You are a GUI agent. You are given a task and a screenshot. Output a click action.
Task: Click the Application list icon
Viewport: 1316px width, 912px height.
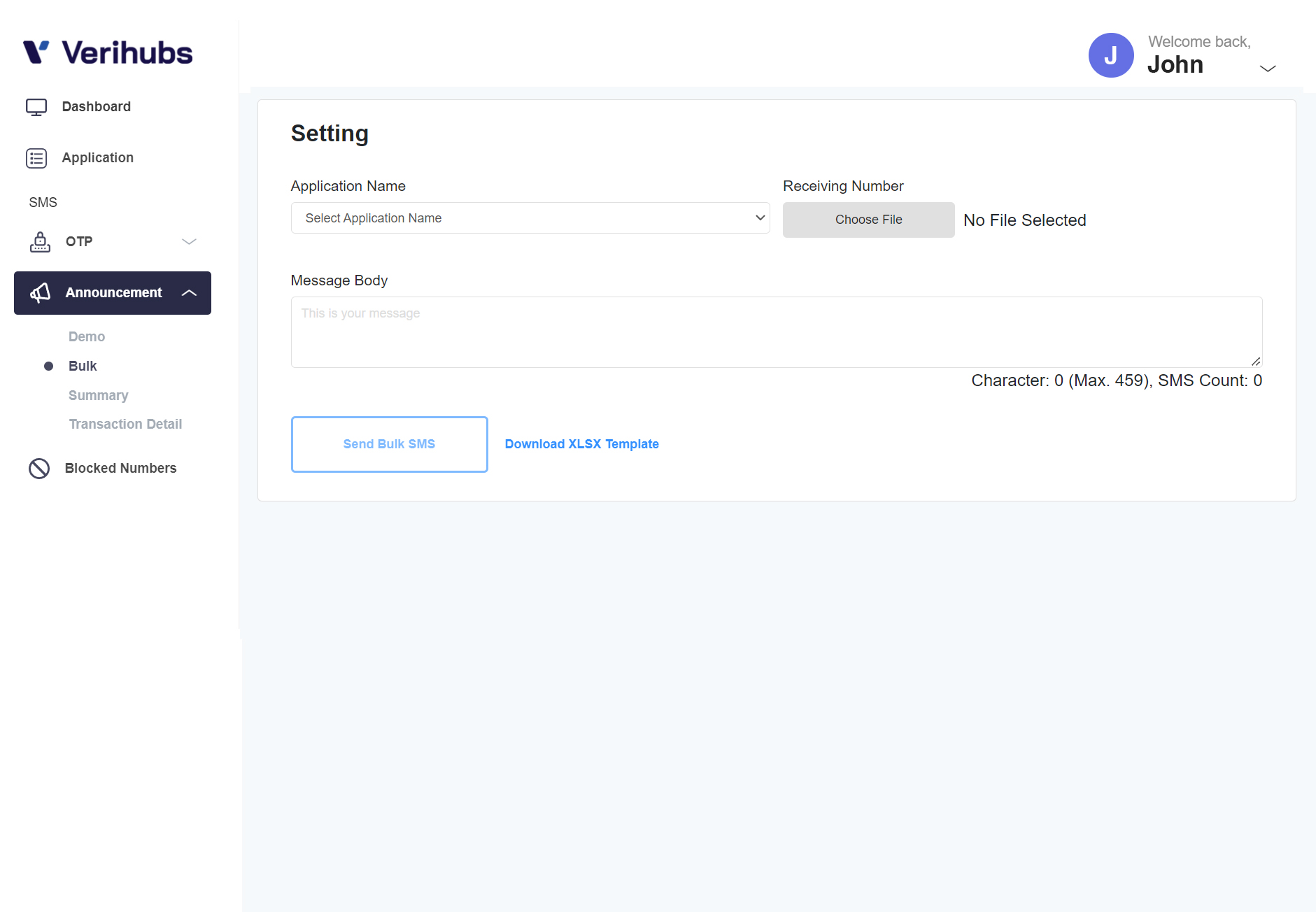pos(36,158)
